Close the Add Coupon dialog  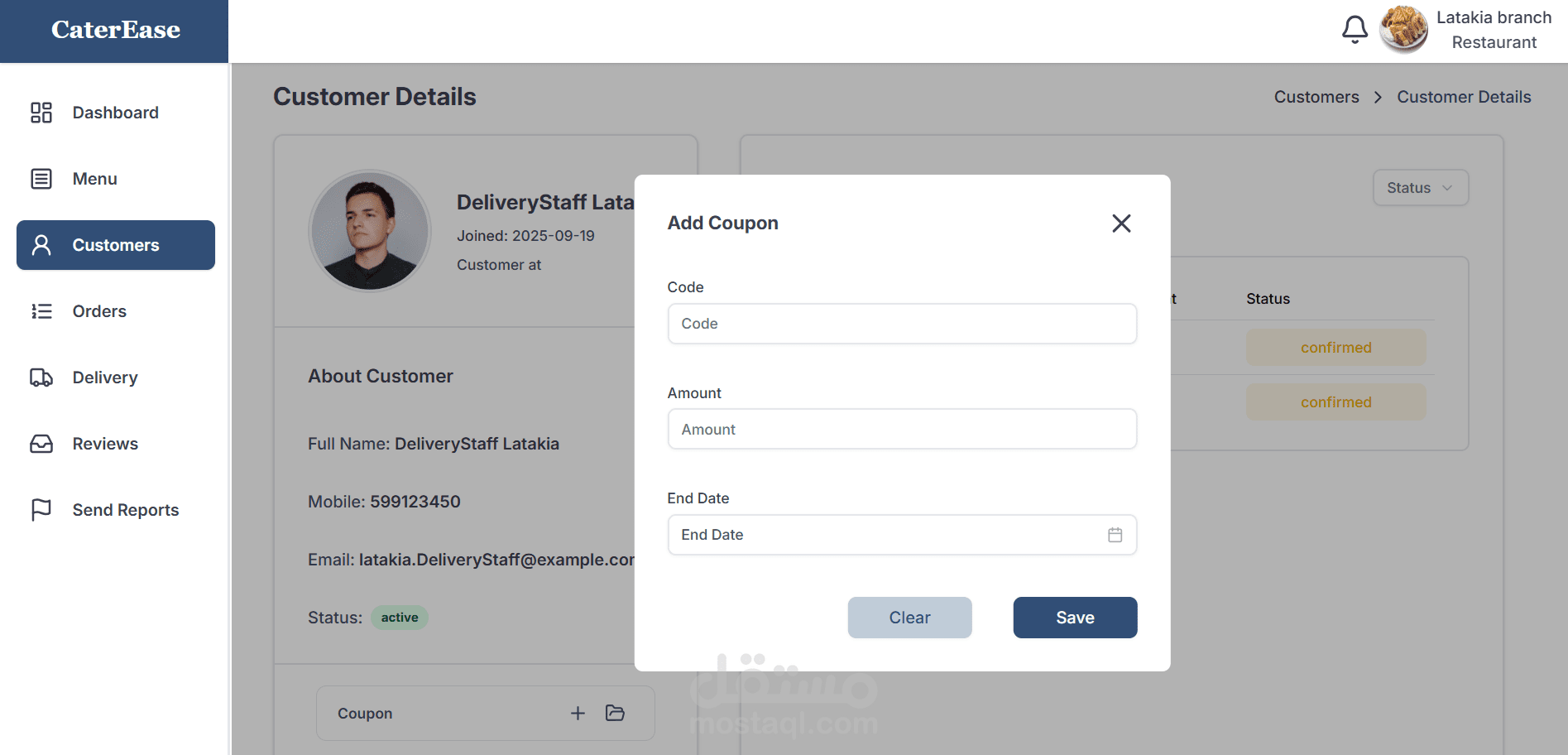click(1121, 224)
